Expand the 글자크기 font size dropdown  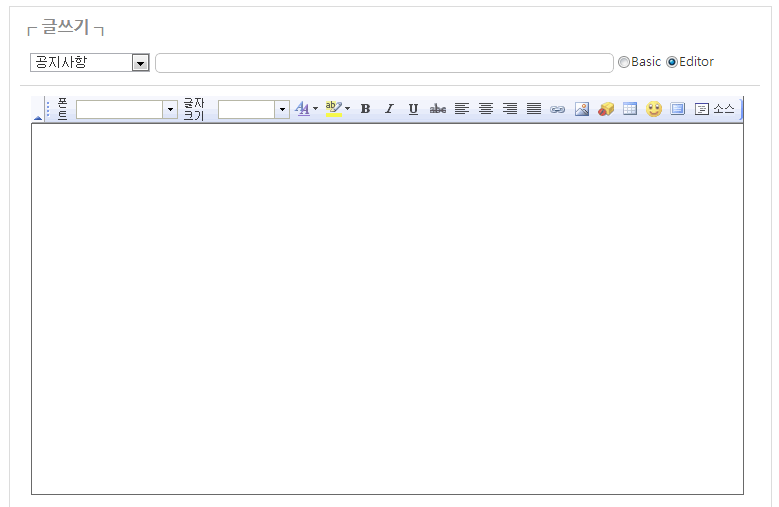click(282, 110)
